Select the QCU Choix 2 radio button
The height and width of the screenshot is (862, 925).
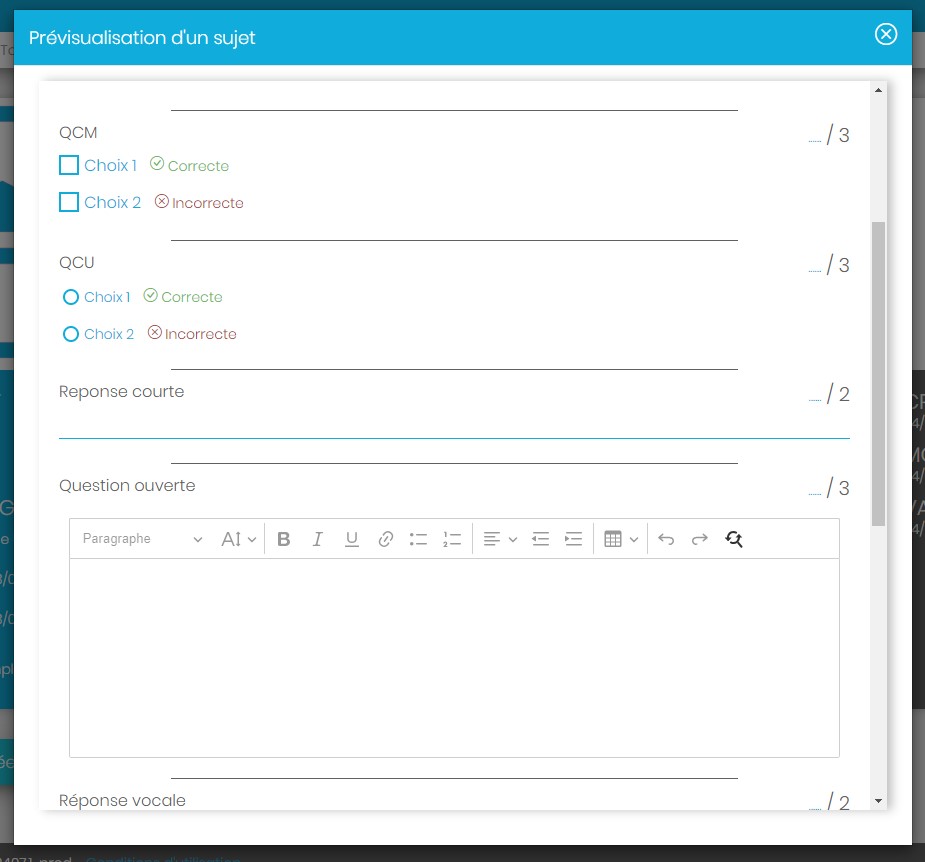click(71, 334)
